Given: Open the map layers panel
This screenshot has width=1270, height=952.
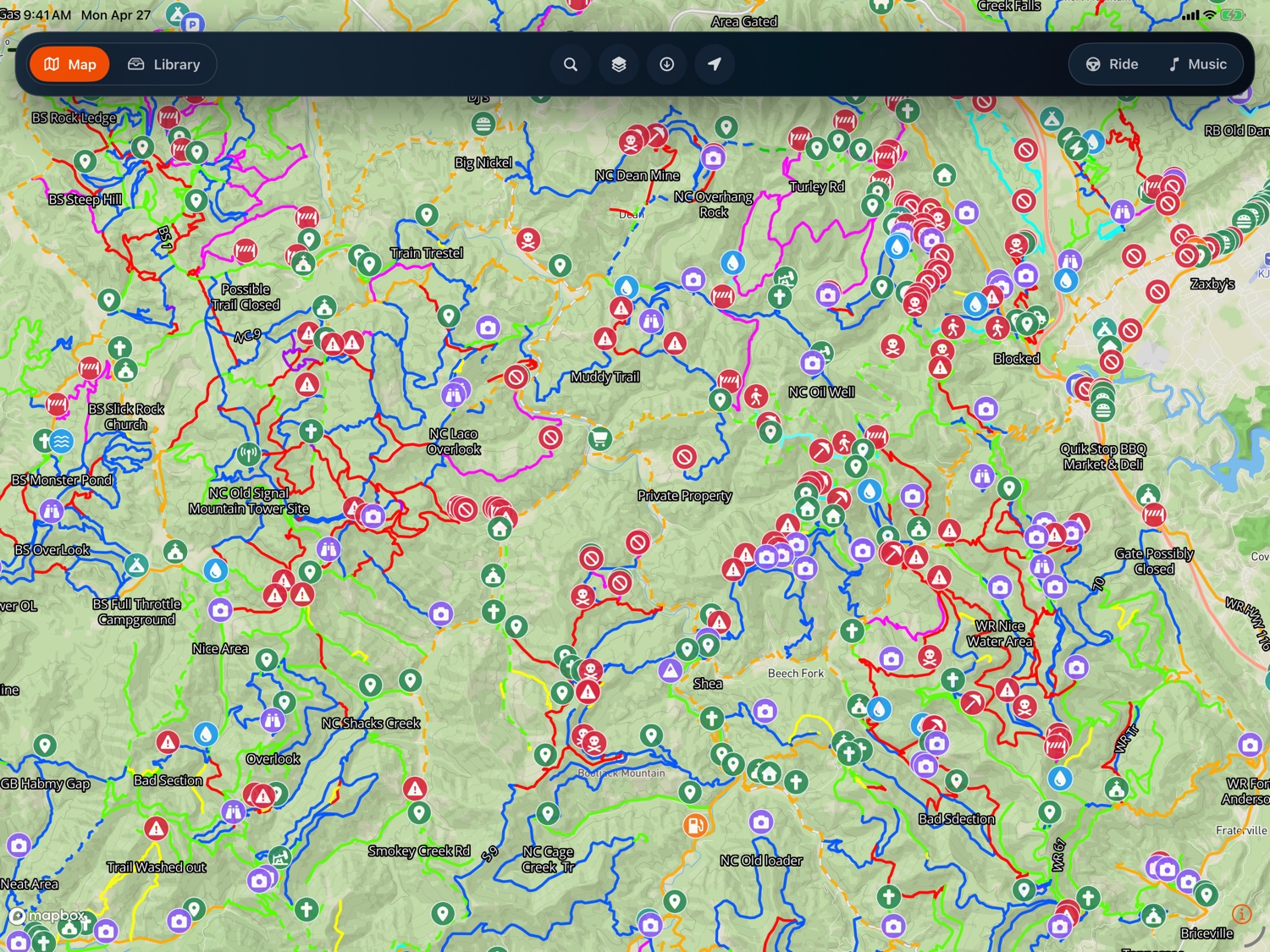Looking at the screenshot, I should pos(619,64).
